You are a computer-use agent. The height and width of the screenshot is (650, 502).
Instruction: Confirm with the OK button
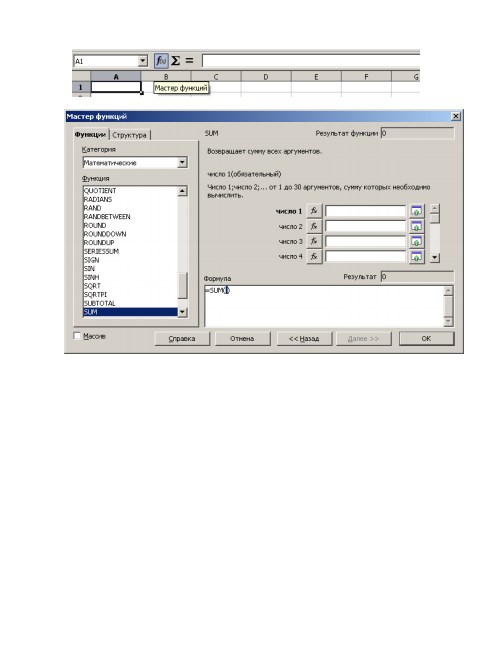[426, 339]
